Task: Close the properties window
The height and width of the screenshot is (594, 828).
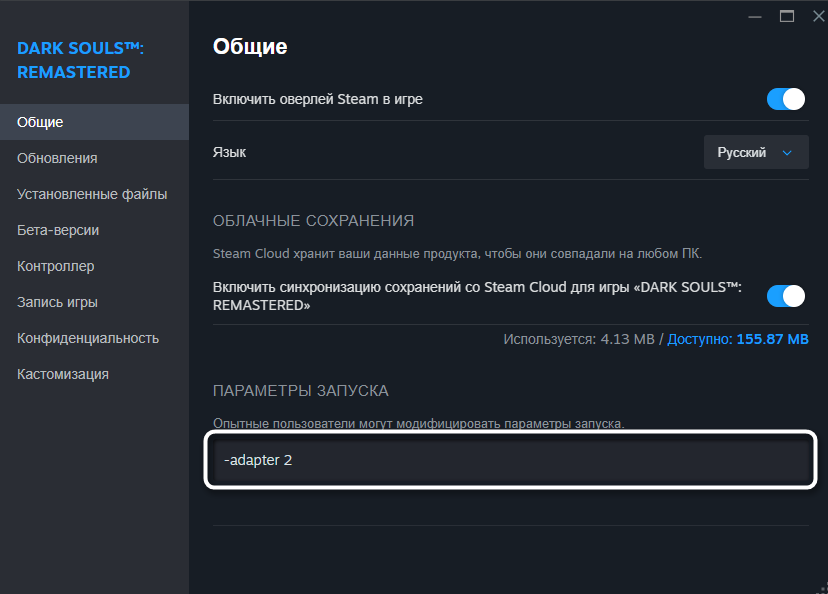Action: [816, 16]
